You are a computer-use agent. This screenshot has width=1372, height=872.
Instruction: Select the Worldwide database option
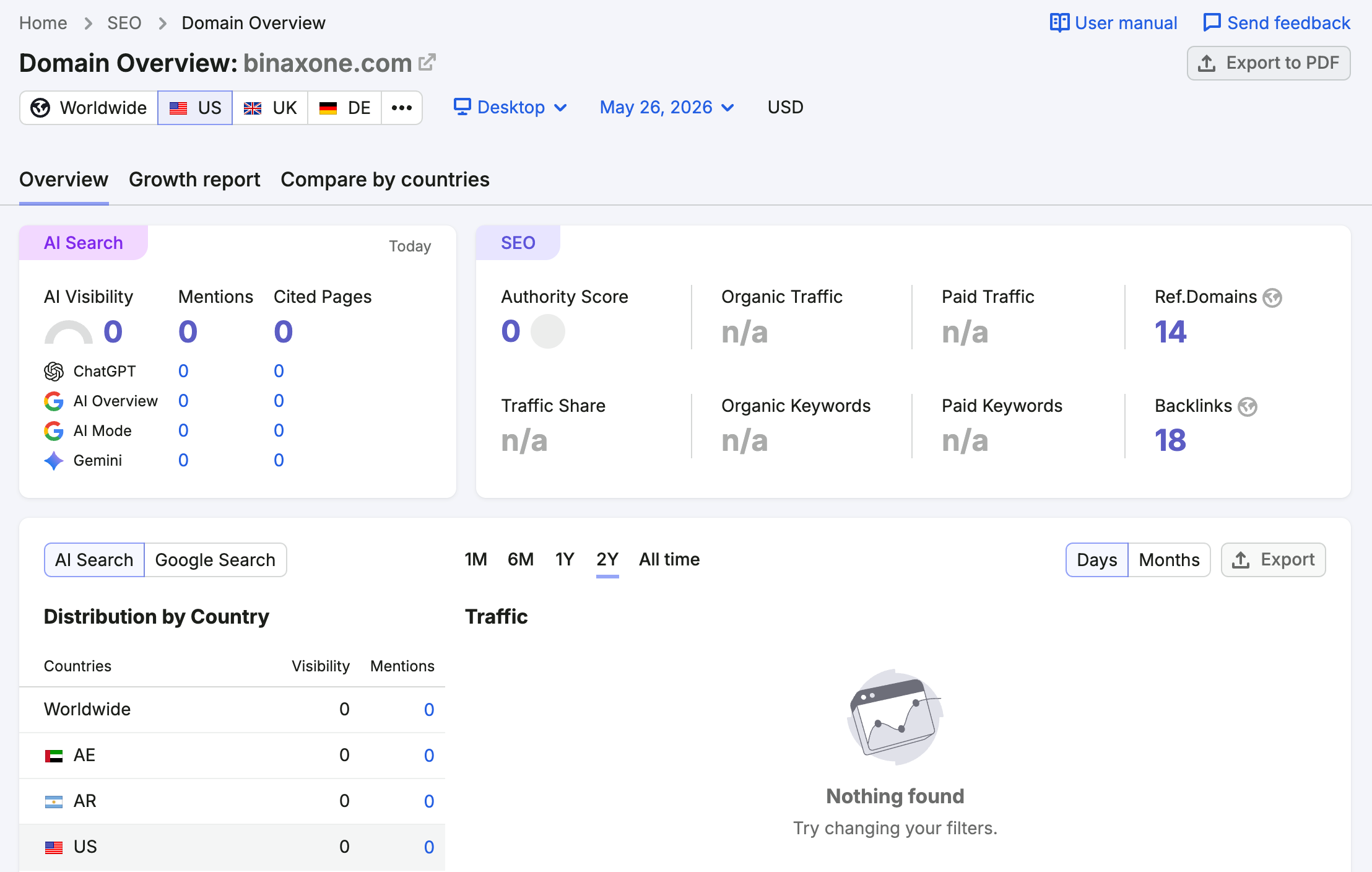(89, 108)
